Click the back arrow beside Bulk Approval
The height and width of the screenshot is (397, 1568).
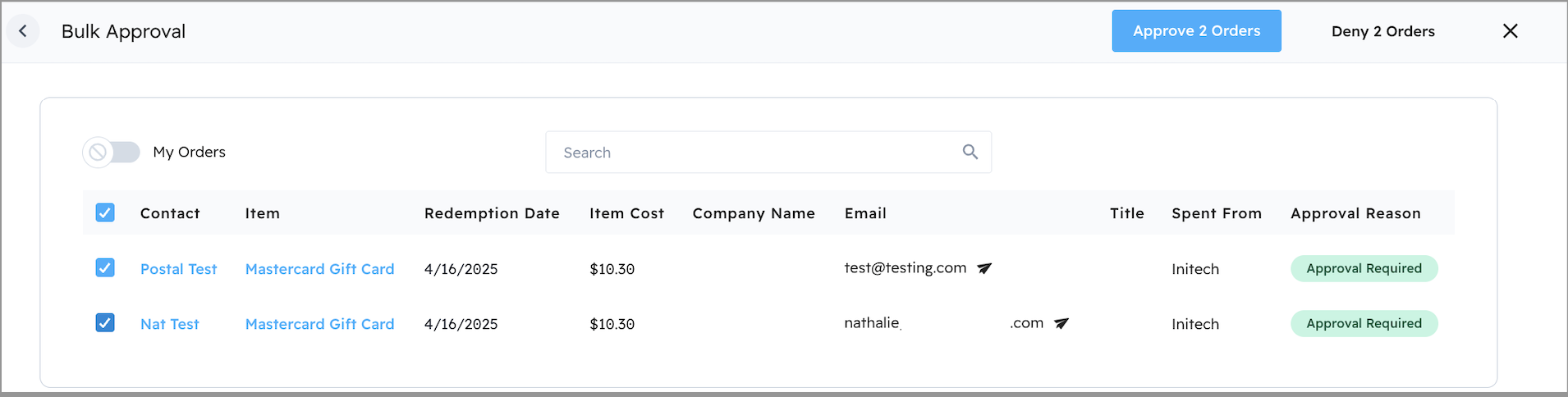[23, 31]
